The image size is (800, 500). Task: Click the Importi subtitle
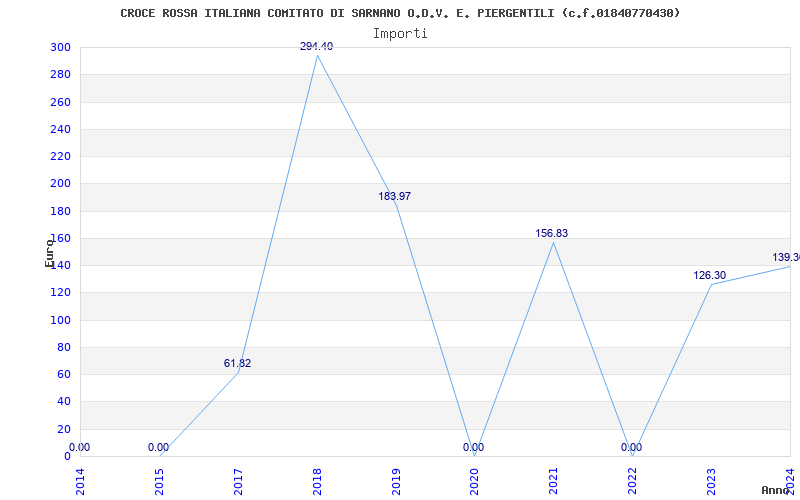pyautogui.click(x=400, y=34)
